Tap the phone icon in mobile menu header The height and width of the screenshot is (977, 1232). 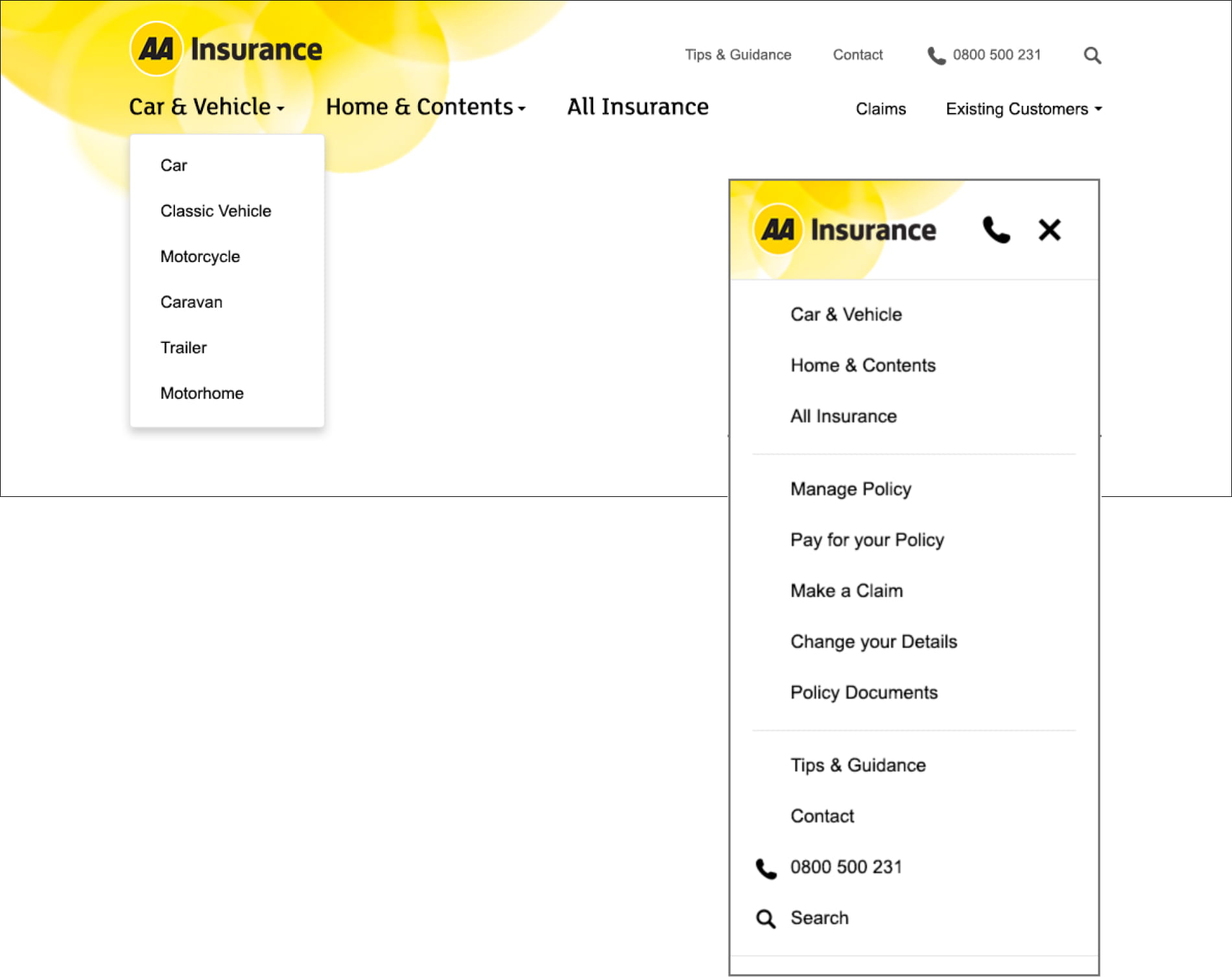pos(997,230)
